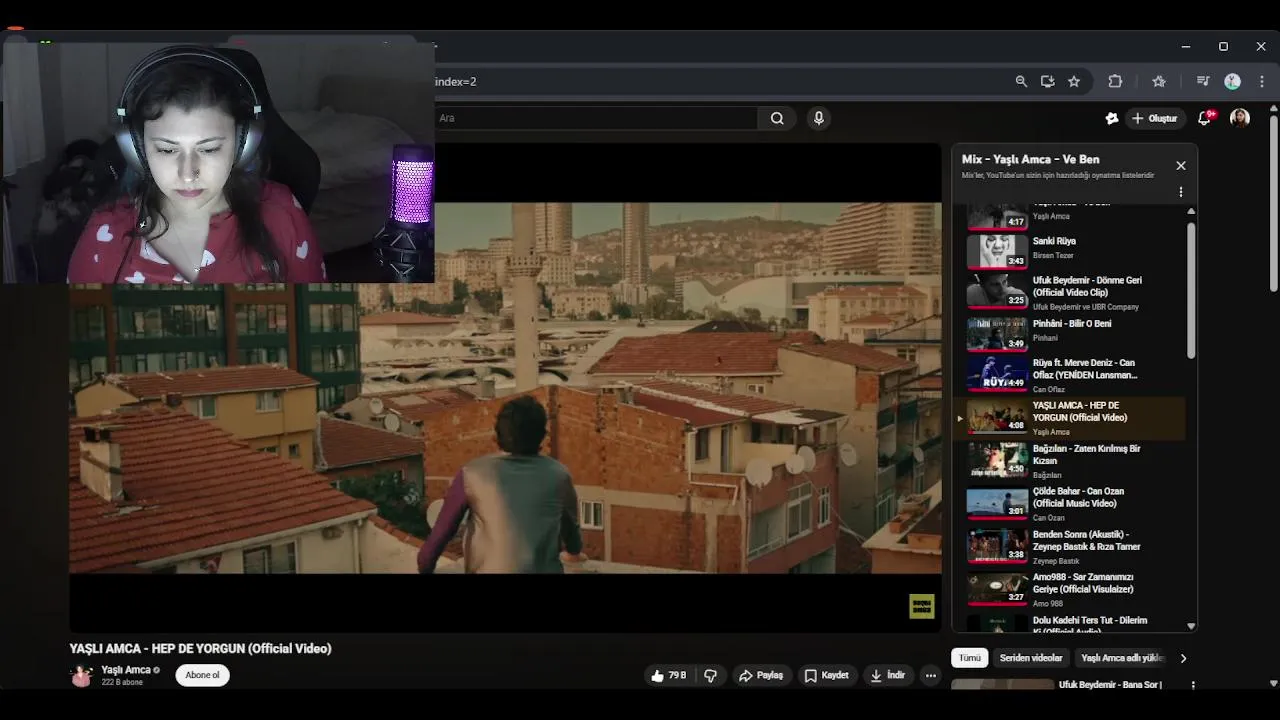Open Chrome three-dot menu
This screenshot has height=720, width=1280.
tap(1262, 81)
